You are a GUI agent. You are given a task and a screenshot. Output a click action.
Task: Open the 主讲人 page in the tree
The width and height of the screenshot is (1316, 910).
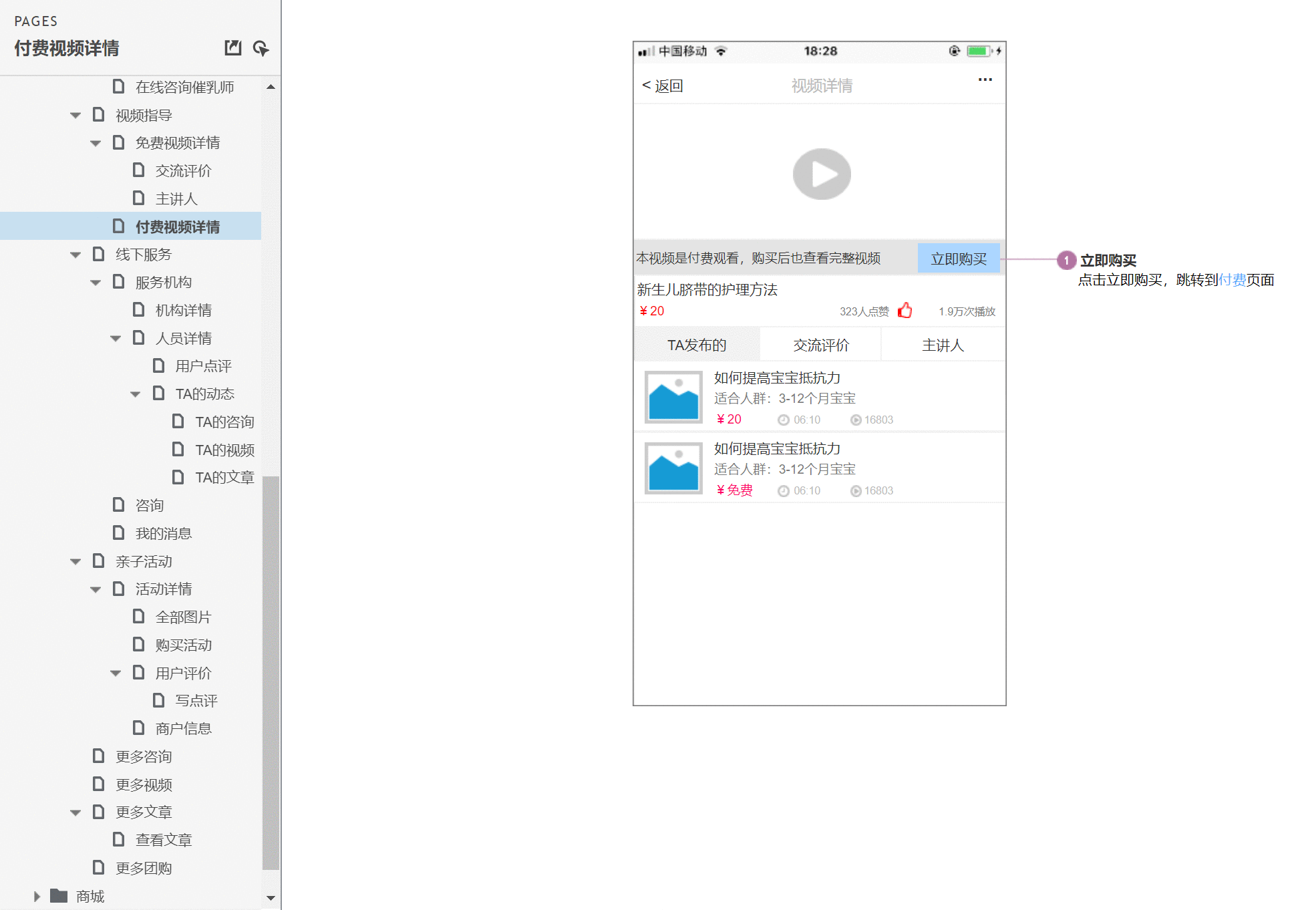(x=176, y=198)
